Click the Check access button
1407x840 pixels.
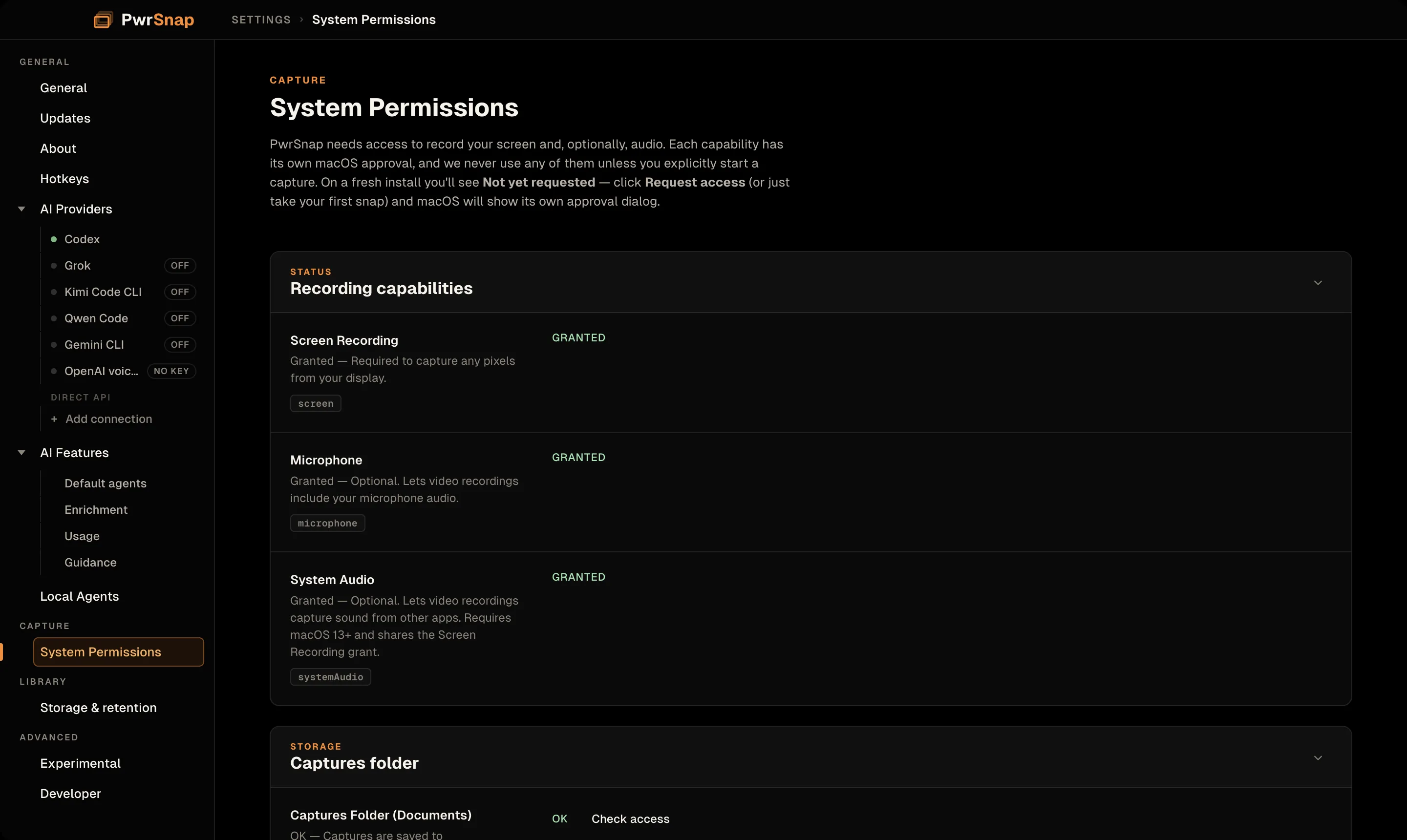[630, 819]
